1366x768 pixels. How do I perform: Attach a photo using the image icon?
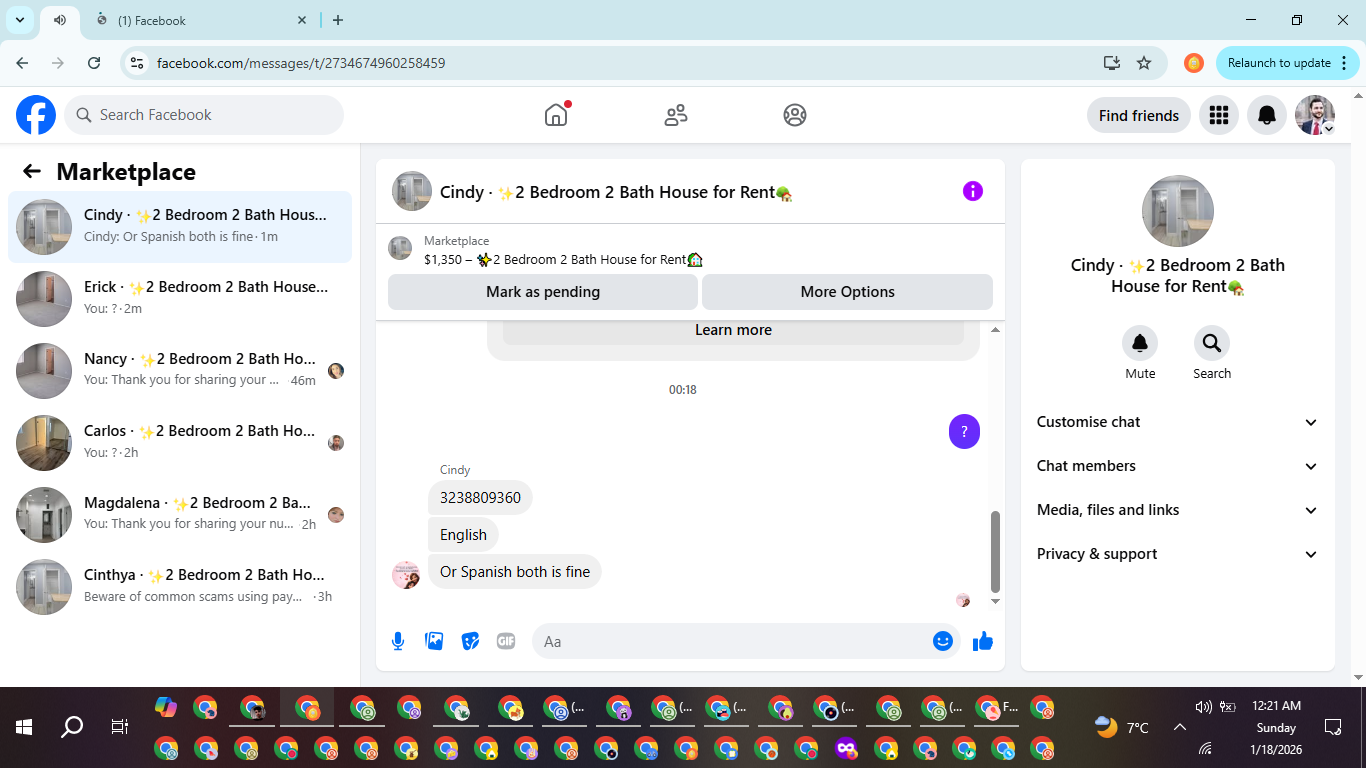434,641
